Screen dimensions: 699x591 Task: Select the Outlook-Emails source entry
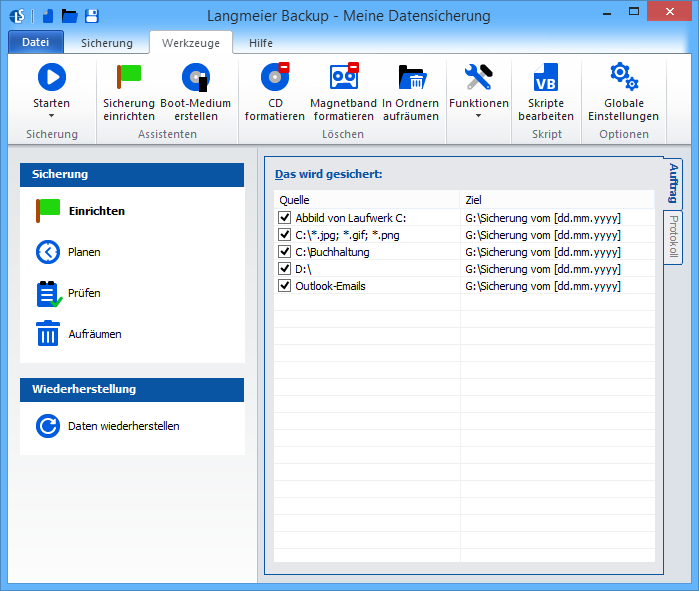pyautogui.click(x=330, y=286)
